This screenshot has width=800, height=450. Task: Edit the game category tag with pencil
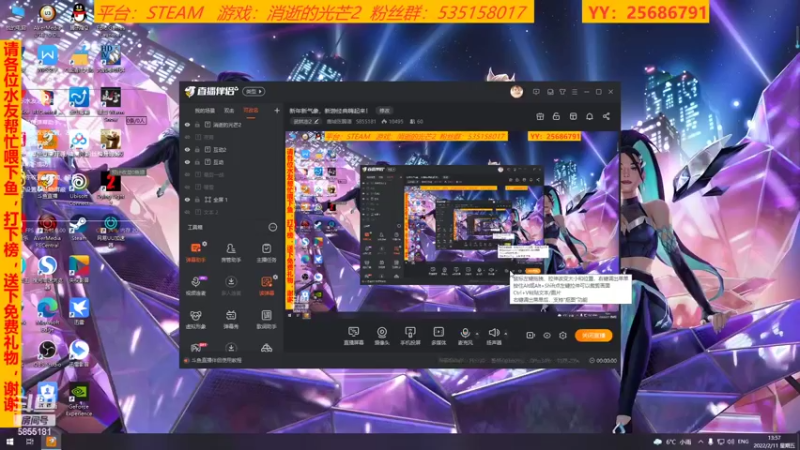click(305, 121)
